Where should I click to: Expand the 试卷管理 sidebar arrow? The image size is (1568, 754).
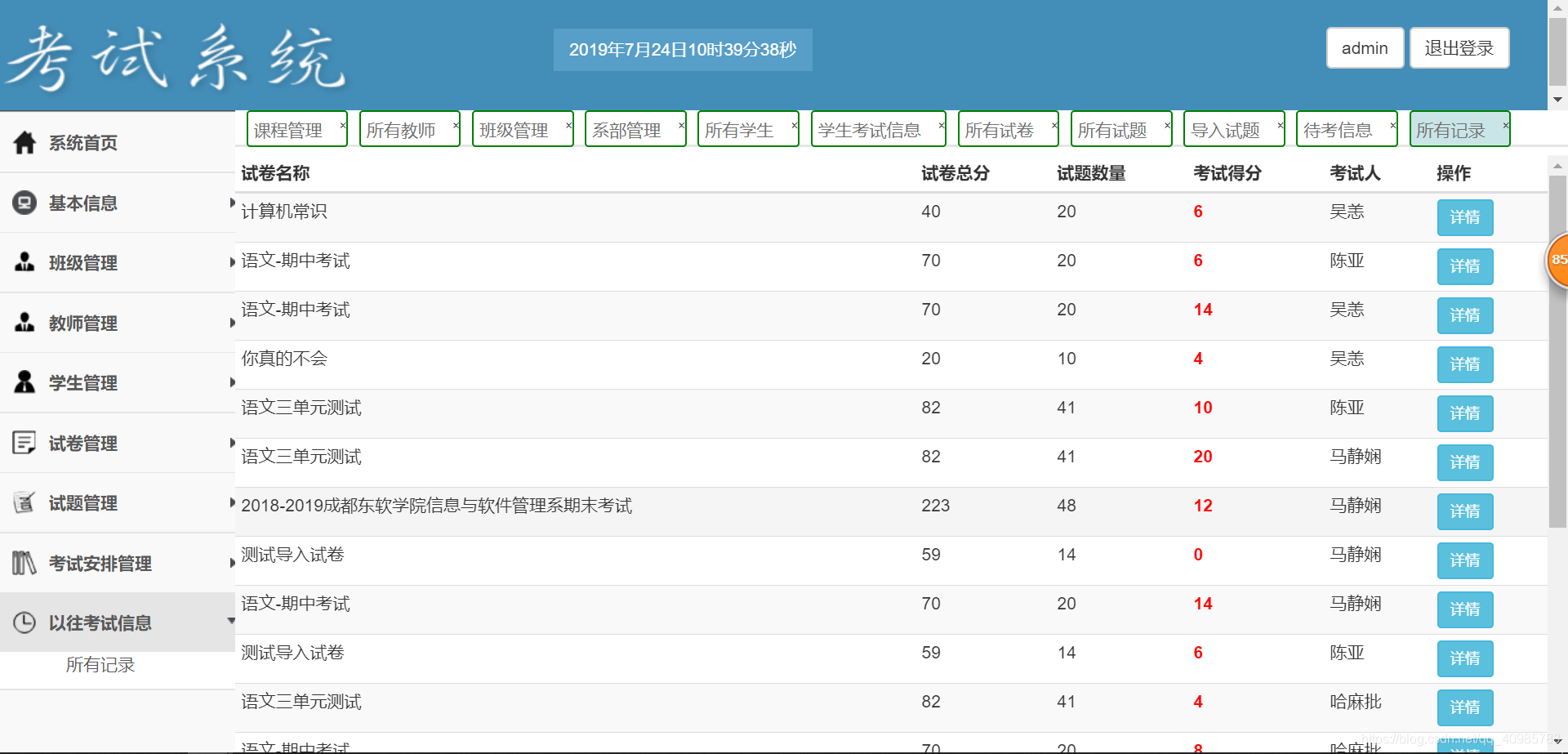point(232,443)
